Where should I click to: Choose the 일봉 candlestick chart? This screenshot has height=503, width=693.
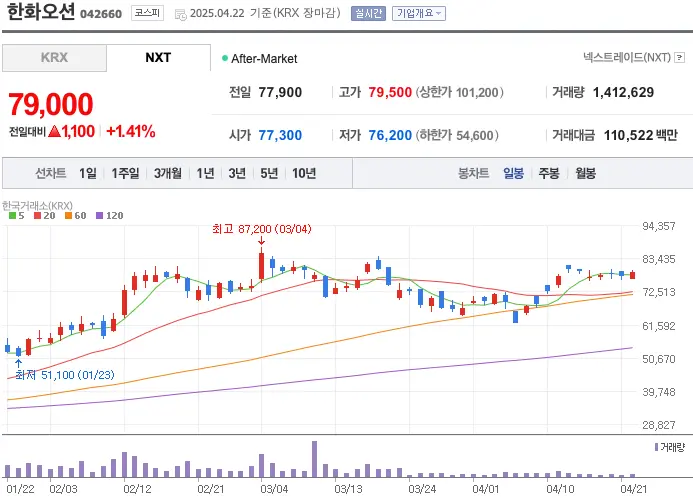click(513, 173)
